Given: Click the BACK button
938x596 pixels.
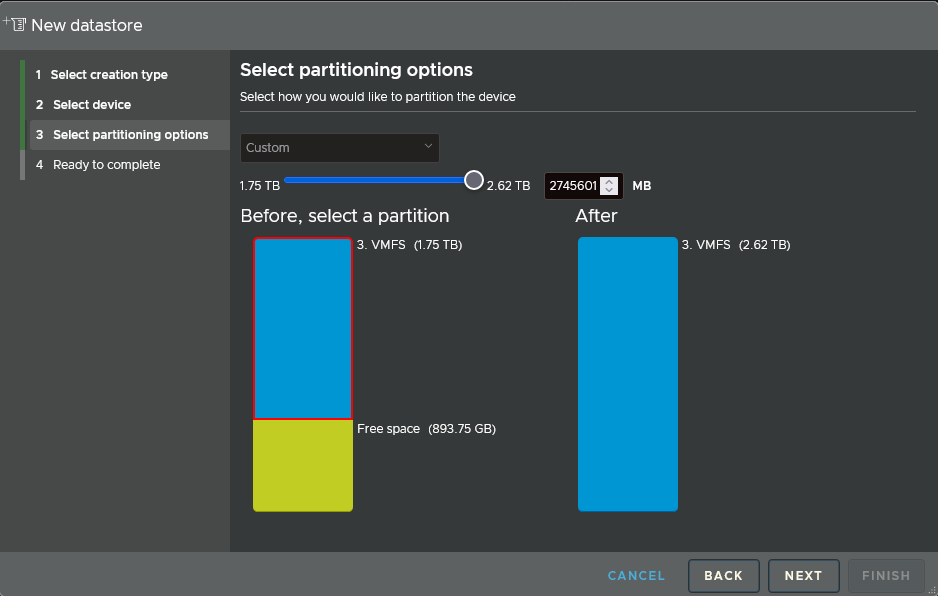Looking at the screenshot, I should (x=723, y=575).
